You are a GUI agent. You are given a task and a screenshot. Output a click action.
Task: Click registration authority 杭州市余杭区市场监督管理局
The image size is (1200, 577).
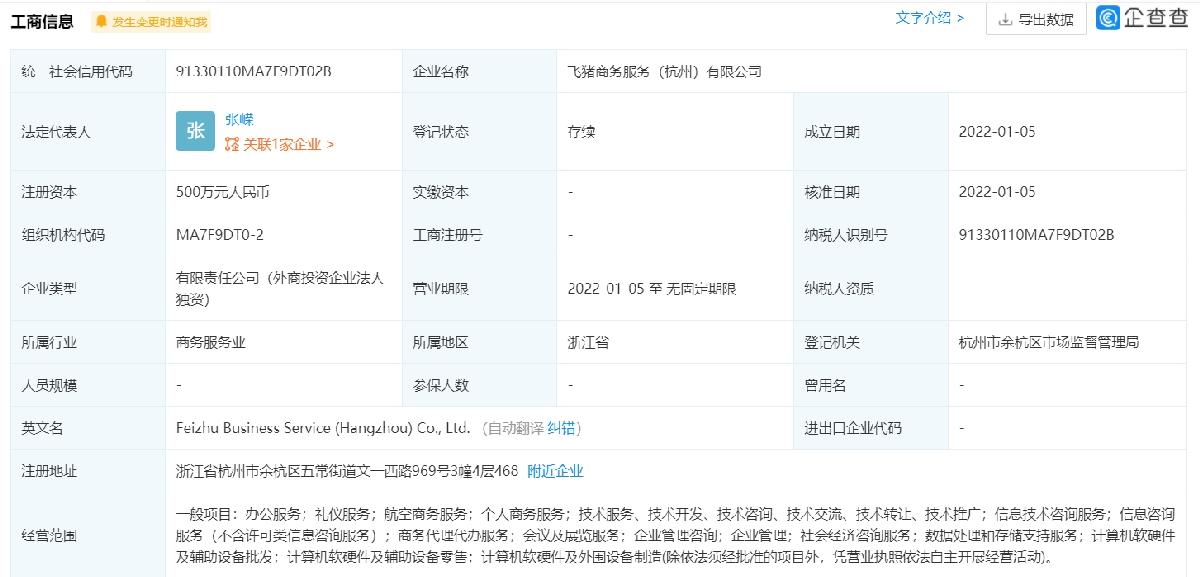tap(1048, 342)
